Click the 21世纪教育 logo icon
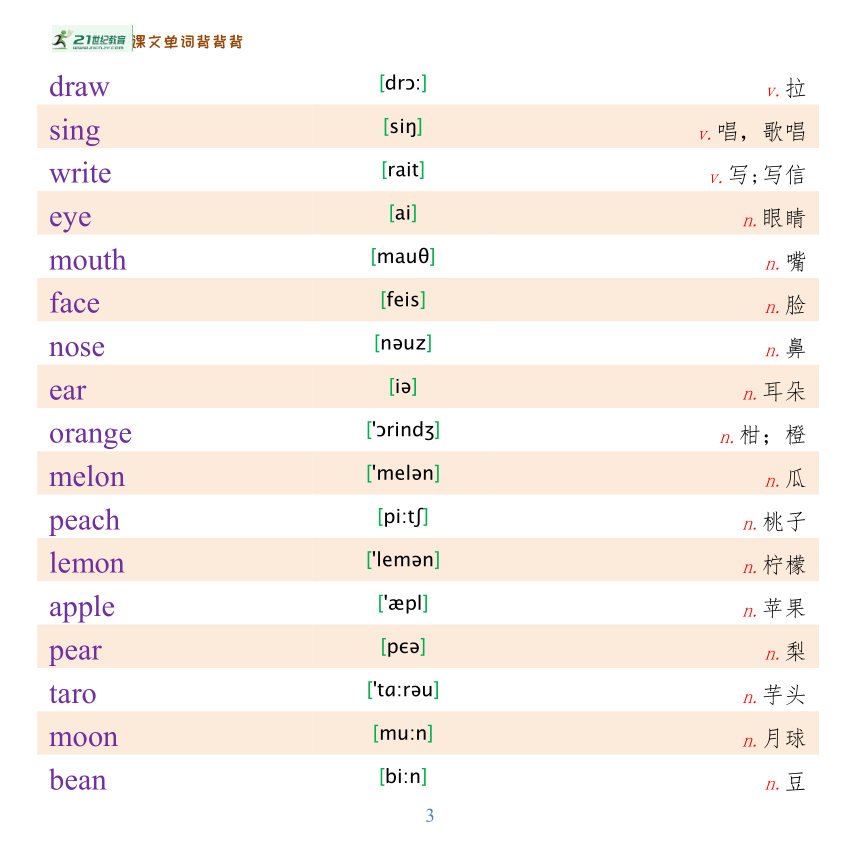This screenshot has height=860, width=860. (92, 39)
